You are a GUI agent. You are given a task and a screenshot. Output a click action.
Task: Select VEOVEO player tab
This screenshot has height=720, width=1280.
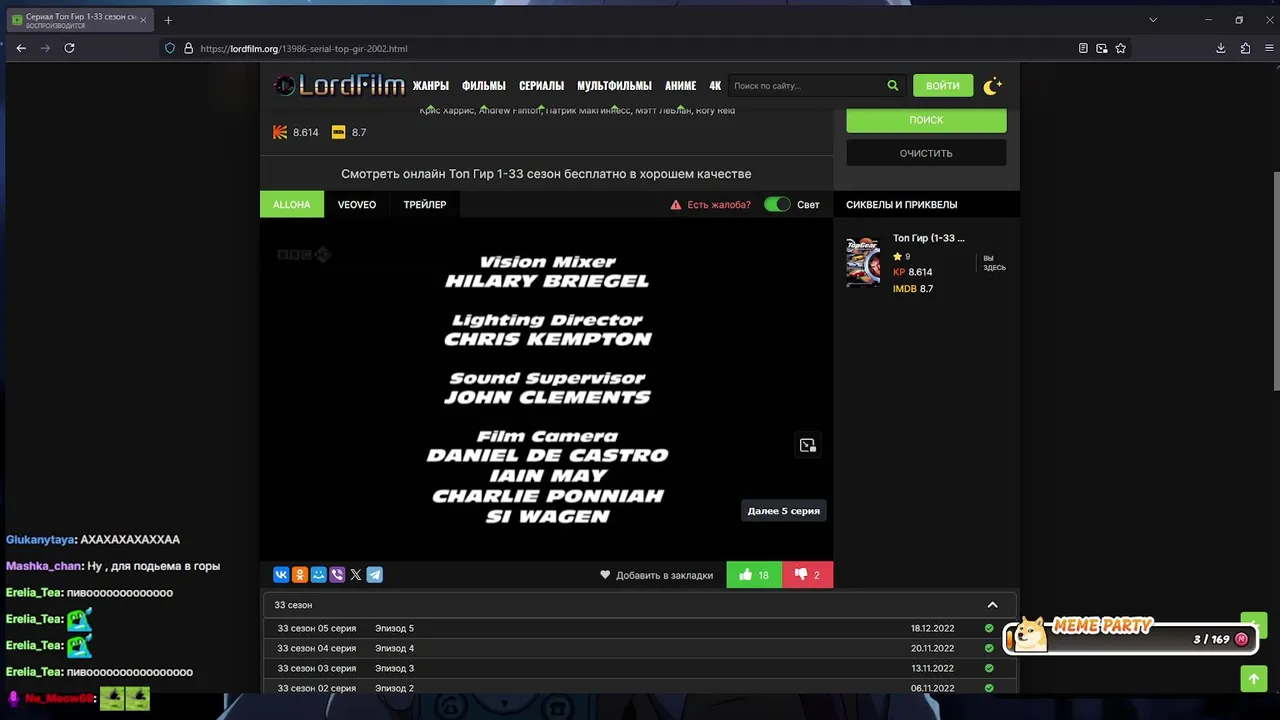click(357, 204)
